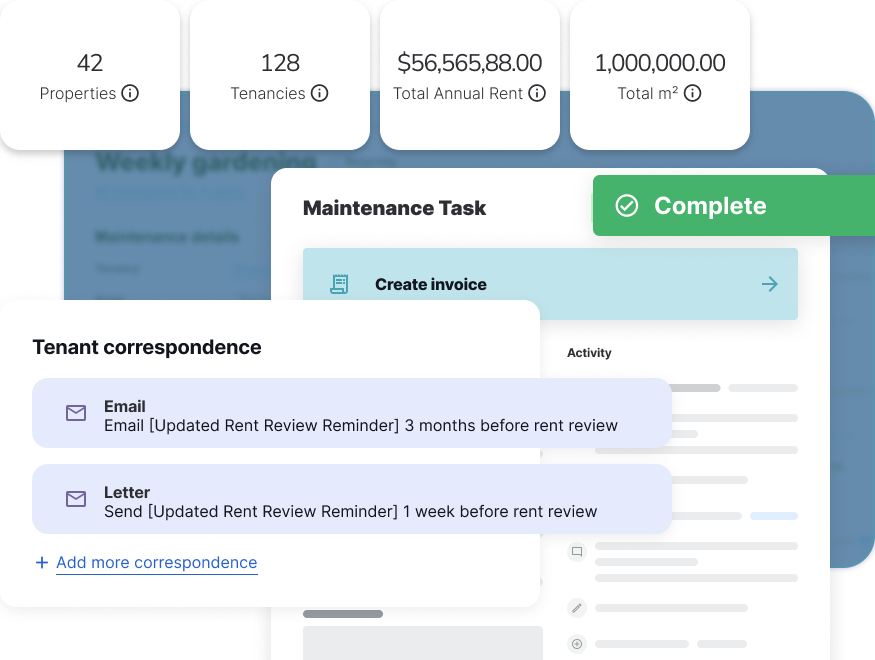Click the envelope icon in Email row
Screen dimensions: 875x660
pos(76,413)
